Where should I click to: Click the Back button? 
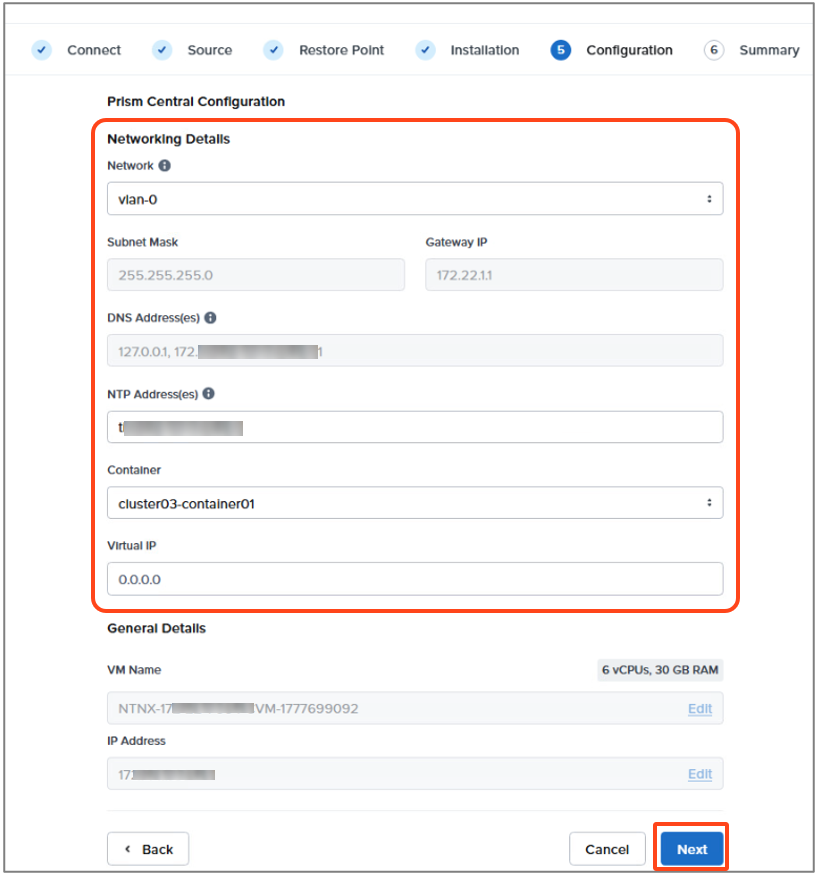click(x=148, y=849)
